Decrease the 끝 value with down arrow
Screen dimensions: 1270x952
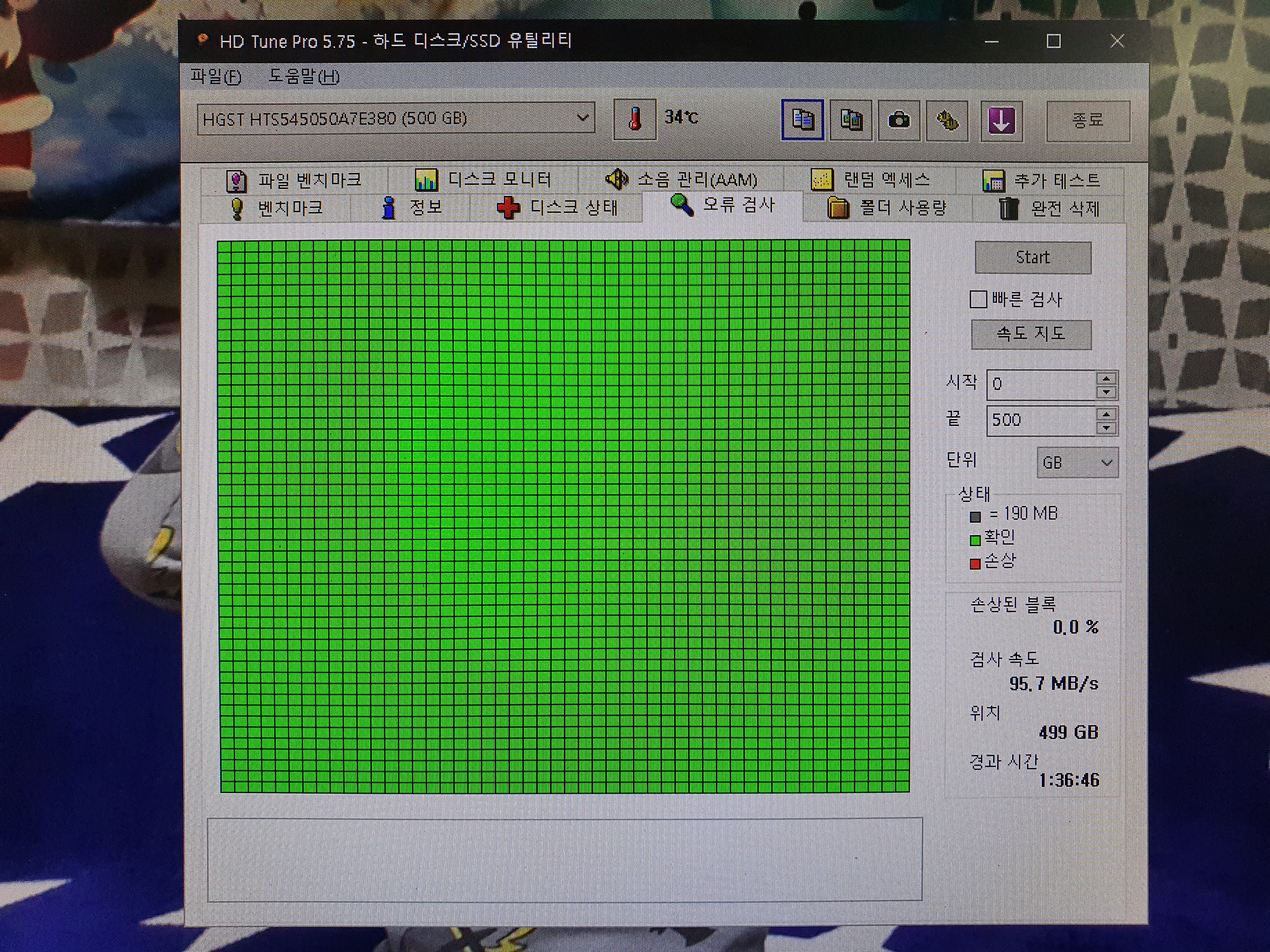pos(1106,428)
